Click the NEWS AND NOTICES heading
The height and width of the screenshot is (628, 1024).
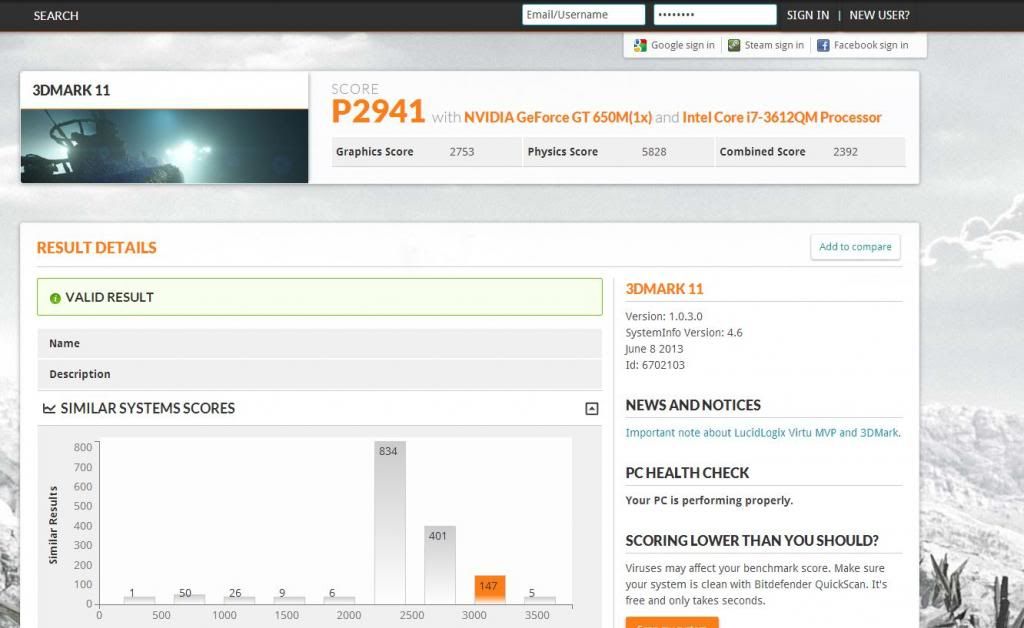693,405
